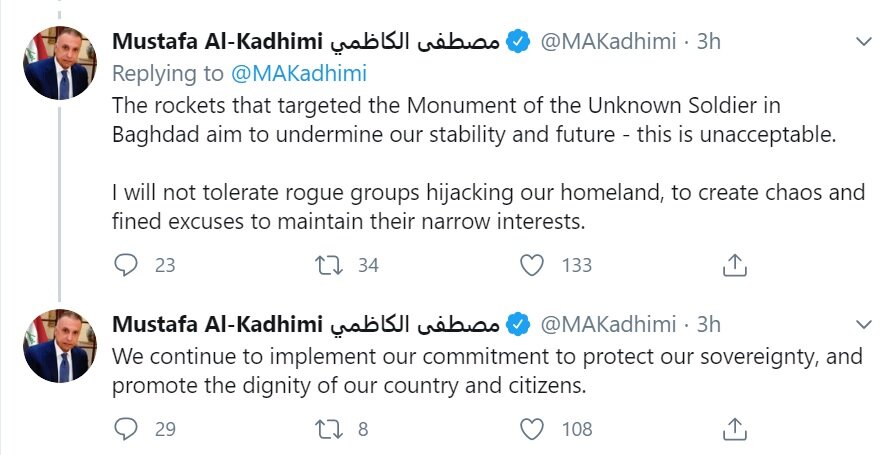Reply to the sovereignty commitment tweet
The height and width of the screenshot is (455, 895).
click(126, 429)
